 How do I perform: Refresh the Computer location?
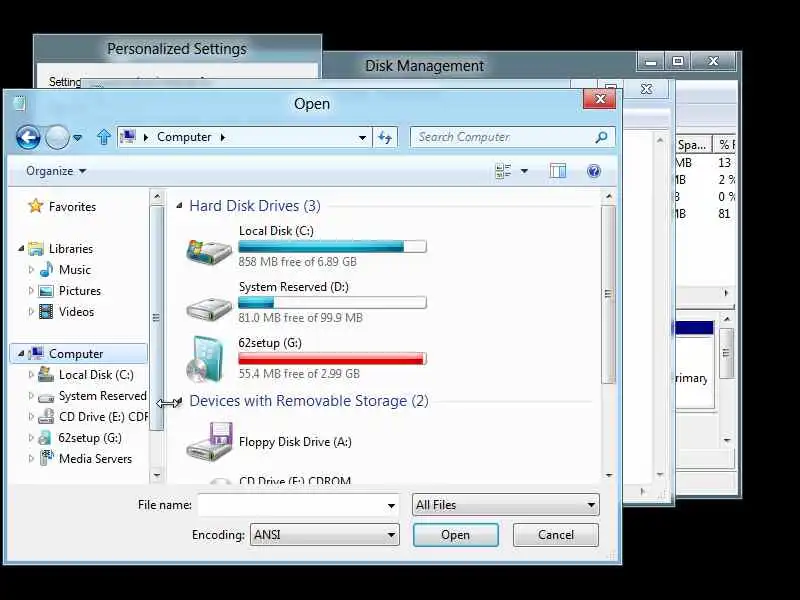pyautogui.click(x=385, y=137)
